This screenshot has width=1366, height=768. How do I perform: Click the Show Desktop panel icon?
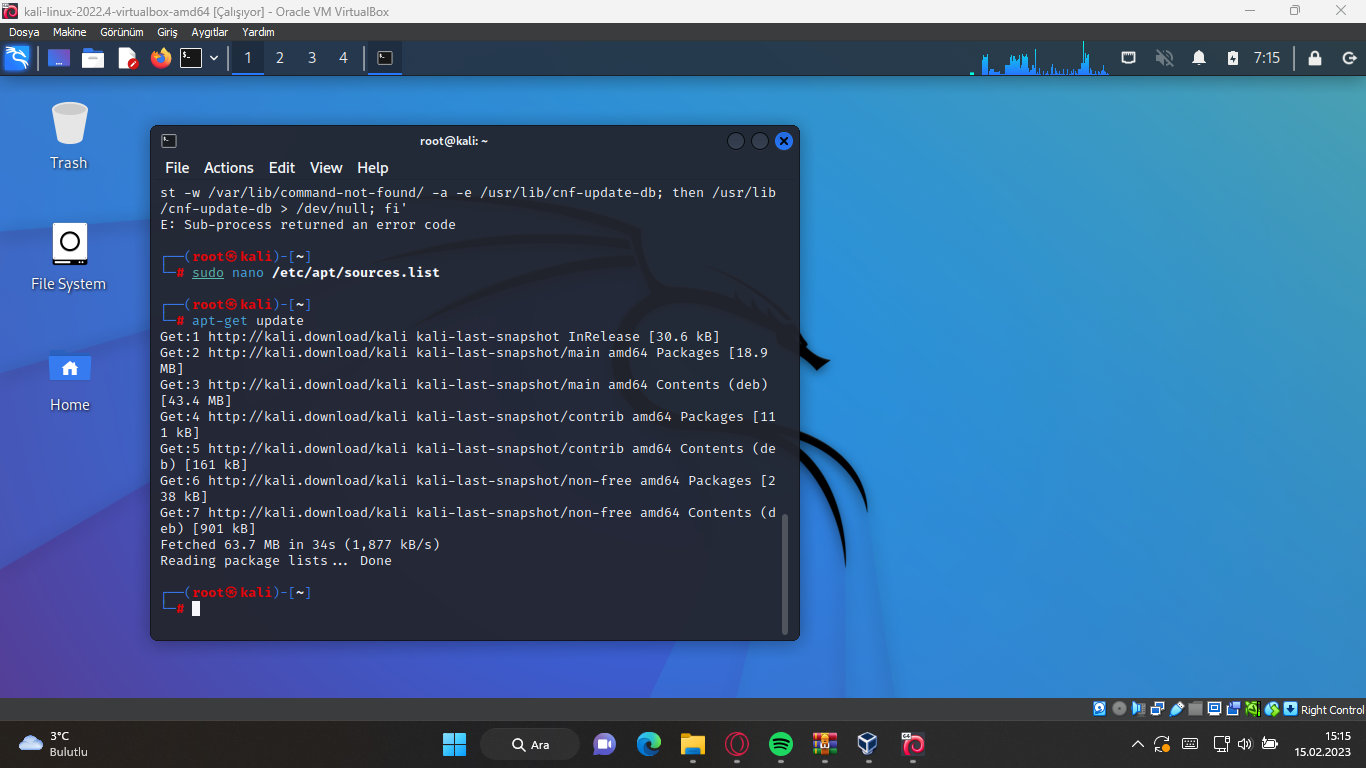(59, 58)
